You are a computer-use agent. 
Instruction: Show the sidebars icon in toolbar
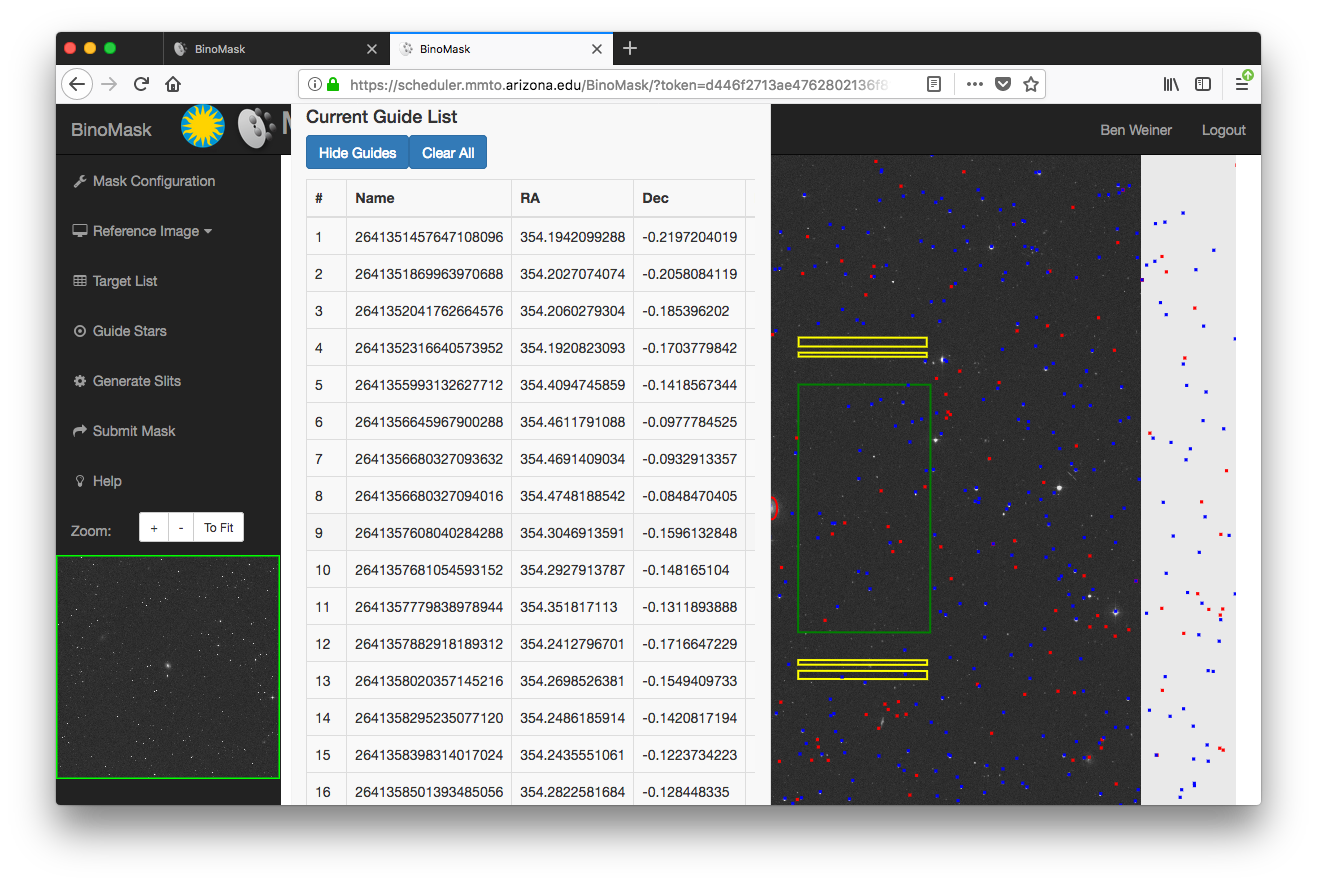click(1203, 84)
